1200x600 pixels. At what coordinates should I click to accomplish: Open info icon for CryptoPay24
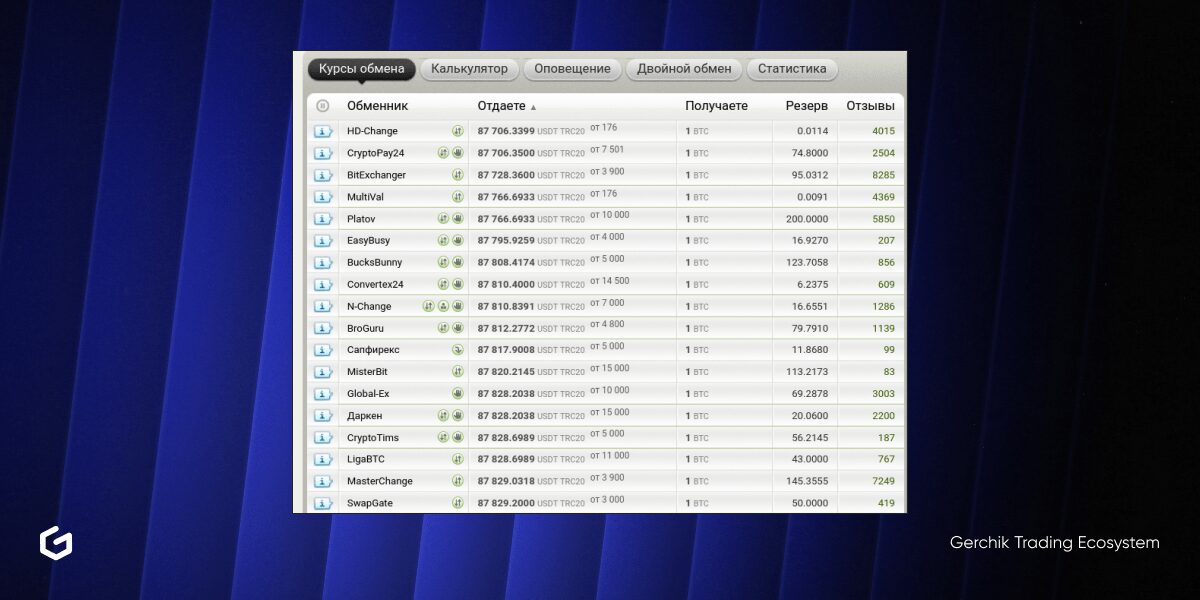pyautogui.click(x=322, y=153)
